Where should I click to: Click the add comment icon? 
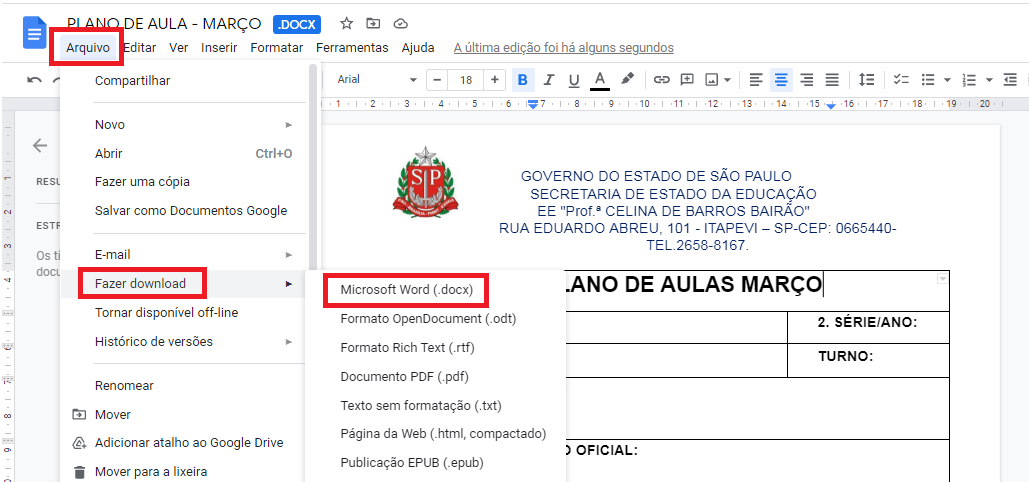click(687, 80)
